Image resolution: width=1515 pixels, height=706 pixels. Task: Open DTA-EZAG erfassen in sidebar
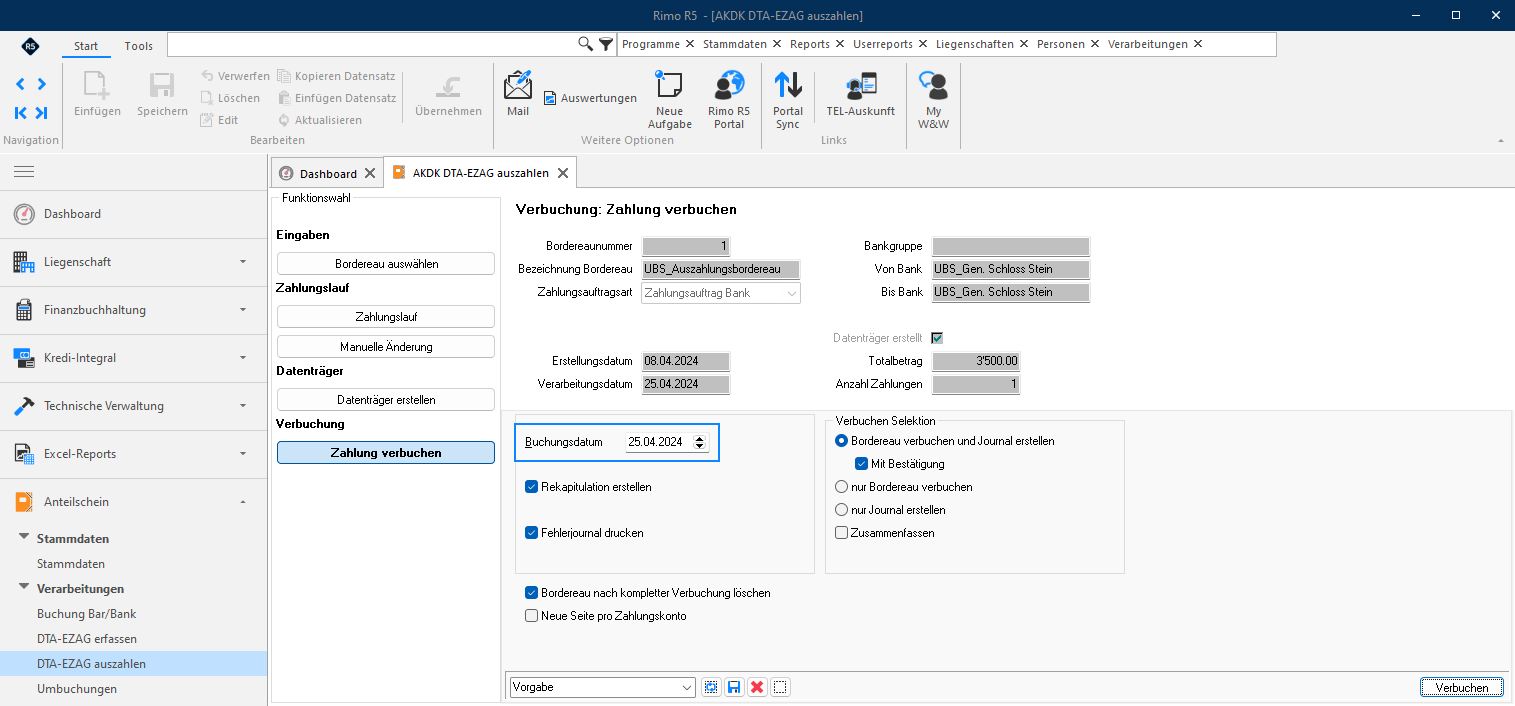pos(87,638)
